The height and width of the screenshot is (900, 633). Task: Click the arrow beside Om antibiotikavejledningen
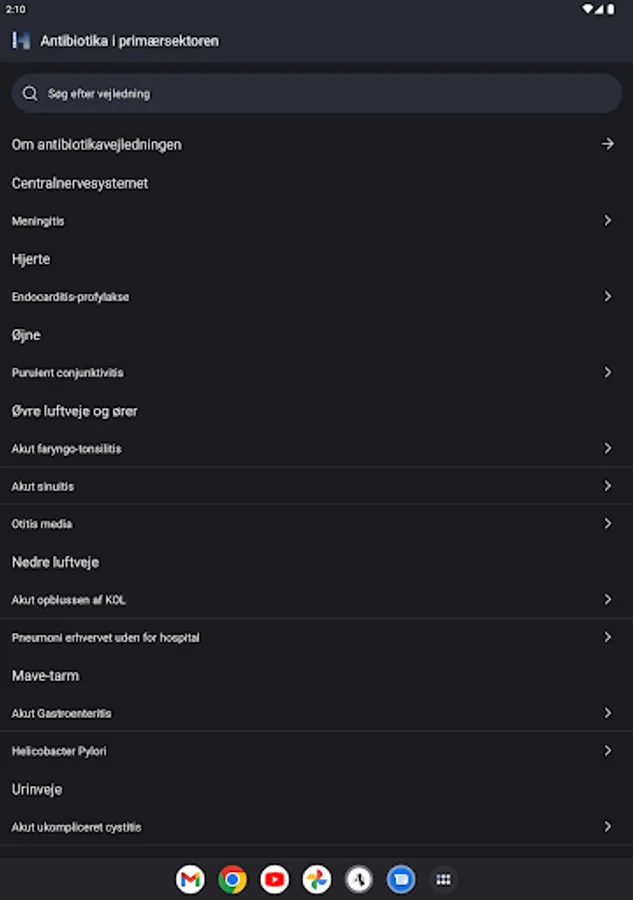click(607, 144)
